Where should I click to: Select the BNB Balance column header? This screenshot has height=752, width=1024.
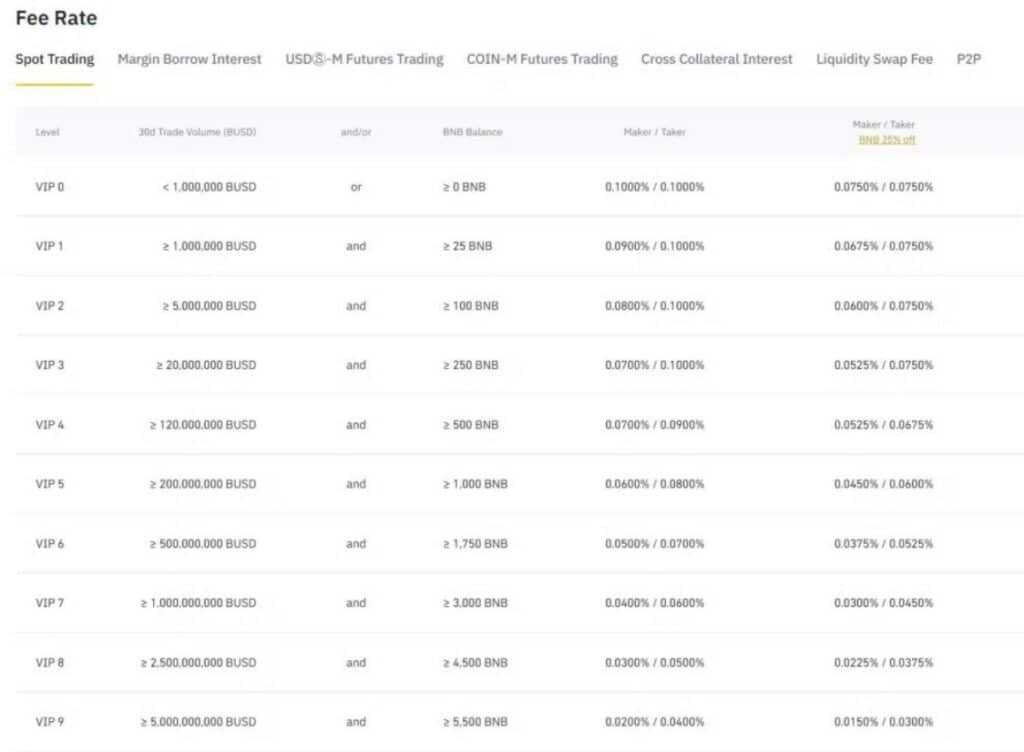click(x=471, y=131)
